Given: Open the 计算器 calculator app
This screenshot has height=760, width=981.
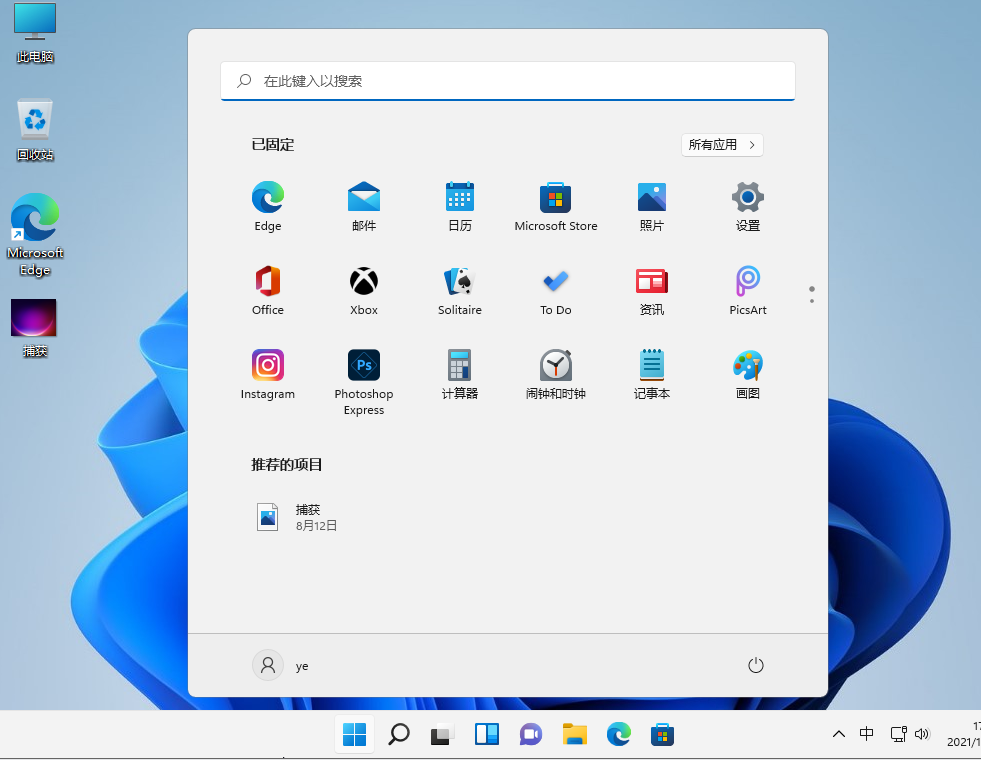Looking at the screenshot, I should pyautogui.click(x=459, y=366).
